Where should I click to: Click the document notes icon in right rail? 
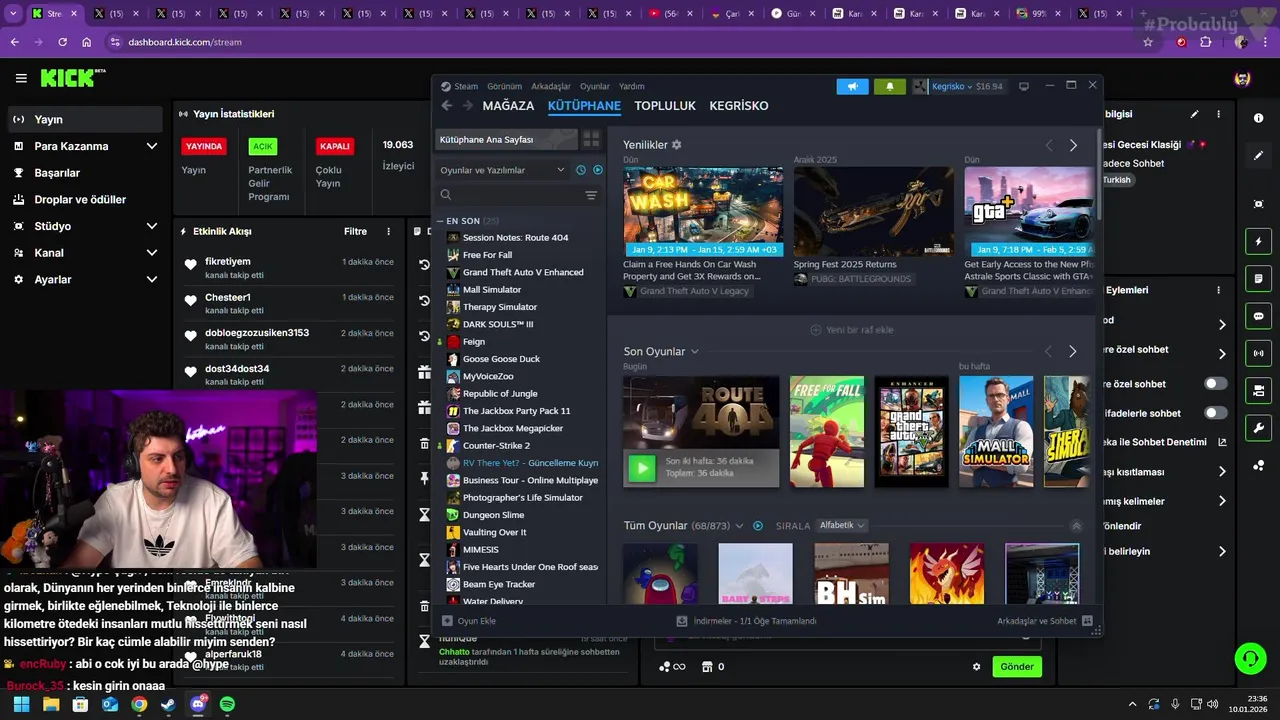click(x=1258, y=278)
